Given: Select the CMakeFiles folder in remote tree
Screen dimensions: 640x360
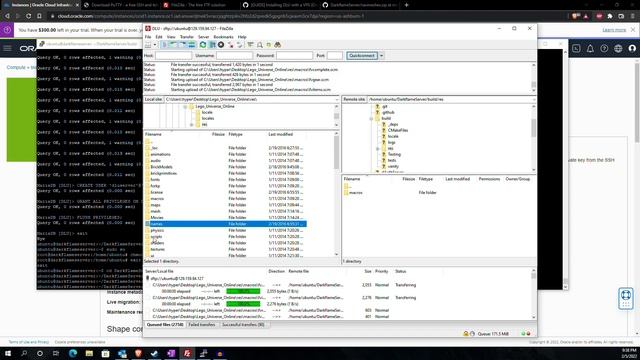Looking at the screenshot, I should click(x=398, y=130).
